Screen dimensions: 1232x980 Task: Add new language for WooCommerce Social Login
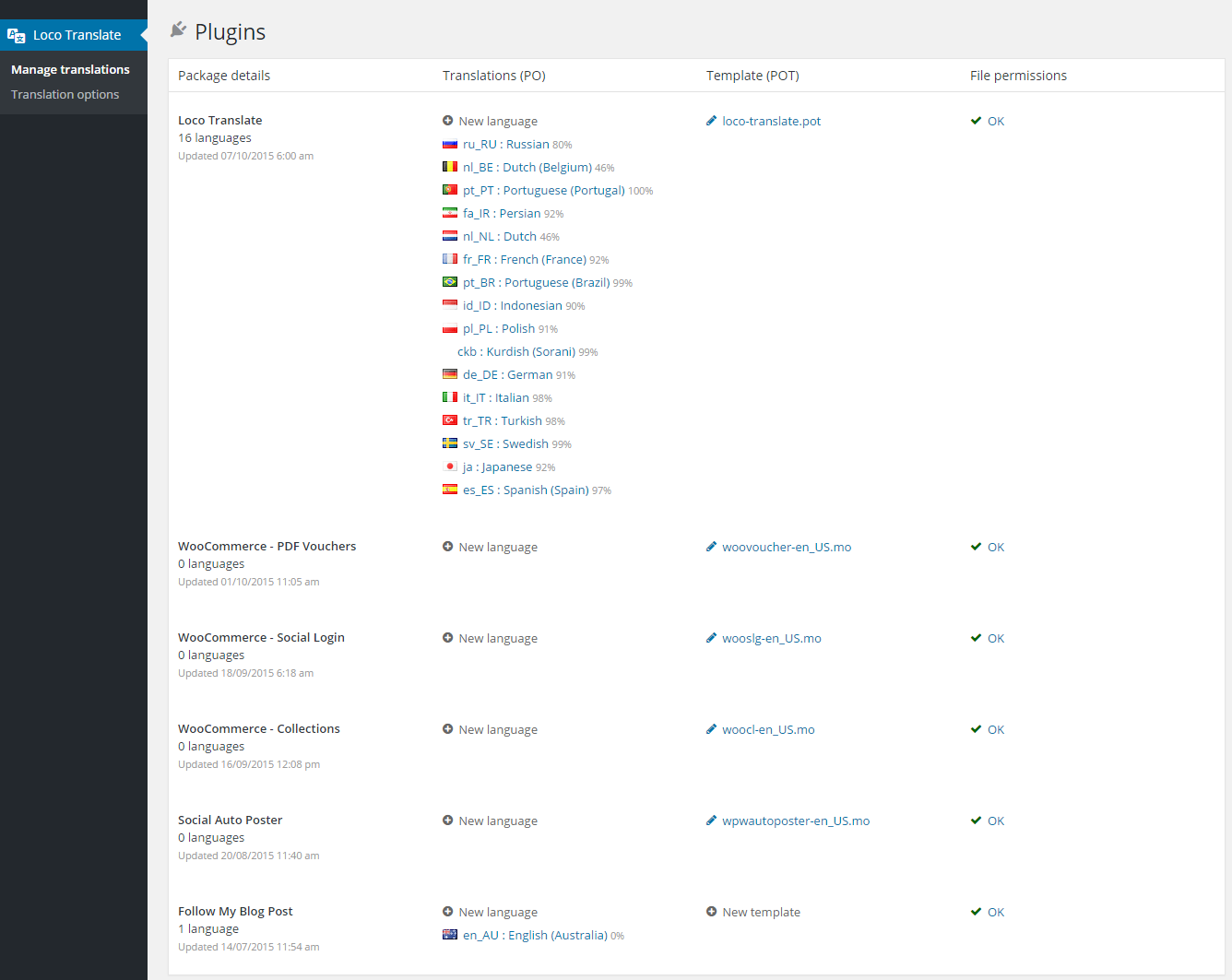click(x=497, y=638)
